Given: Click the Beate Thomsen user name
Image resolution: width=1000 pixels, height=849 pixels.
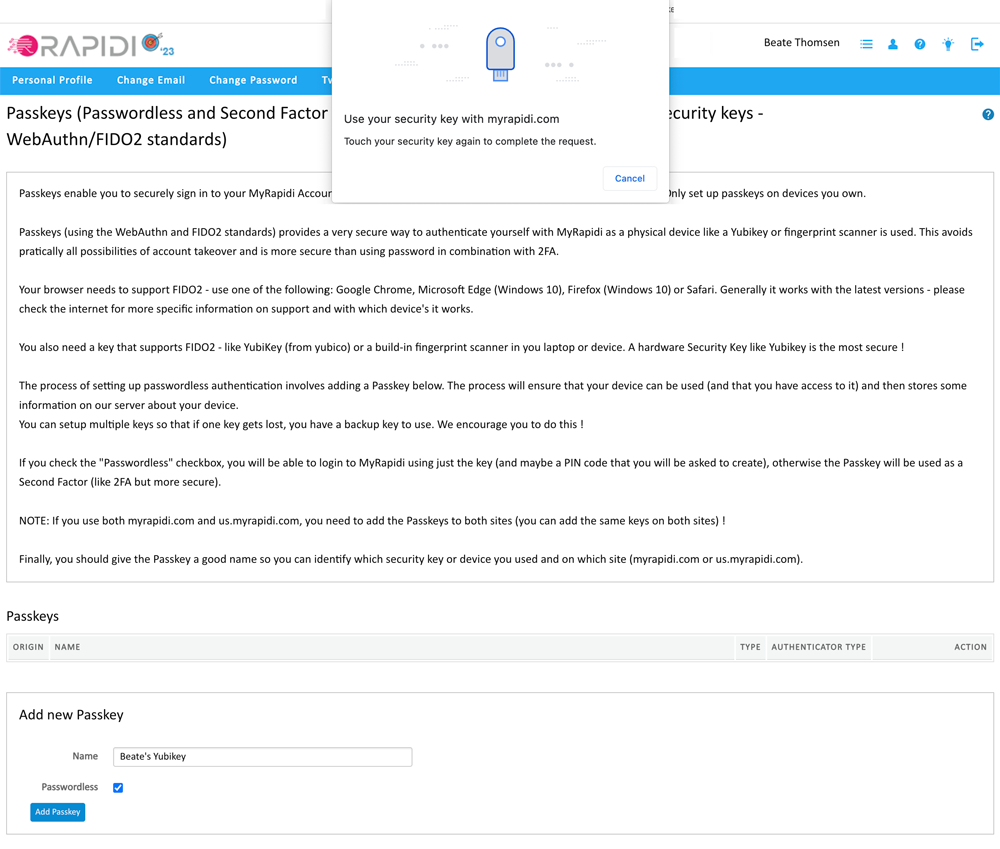Looking at the screenshot, I should click(802, 43).
